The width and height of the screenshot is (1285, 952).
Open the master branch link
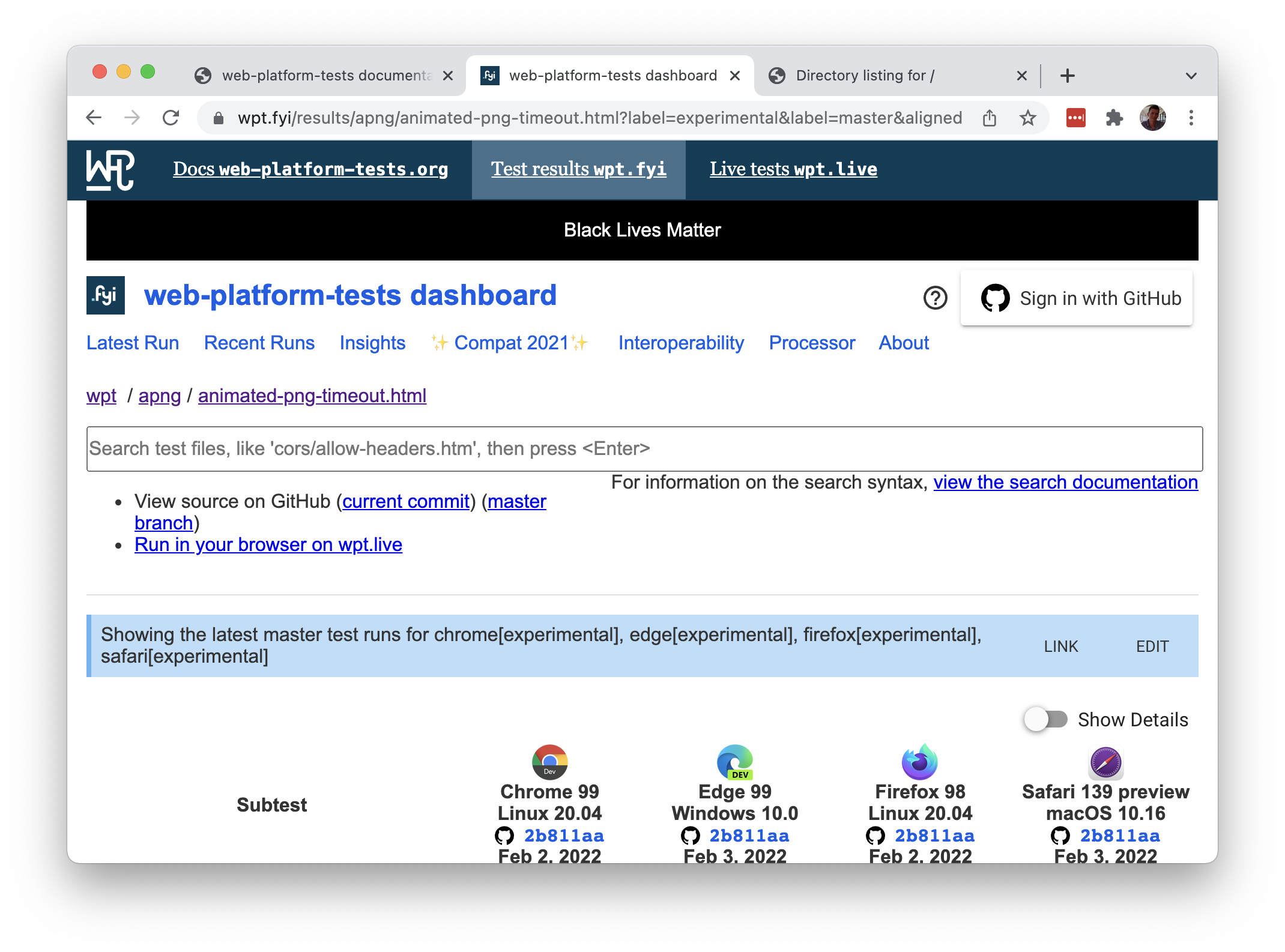point(517,501)
